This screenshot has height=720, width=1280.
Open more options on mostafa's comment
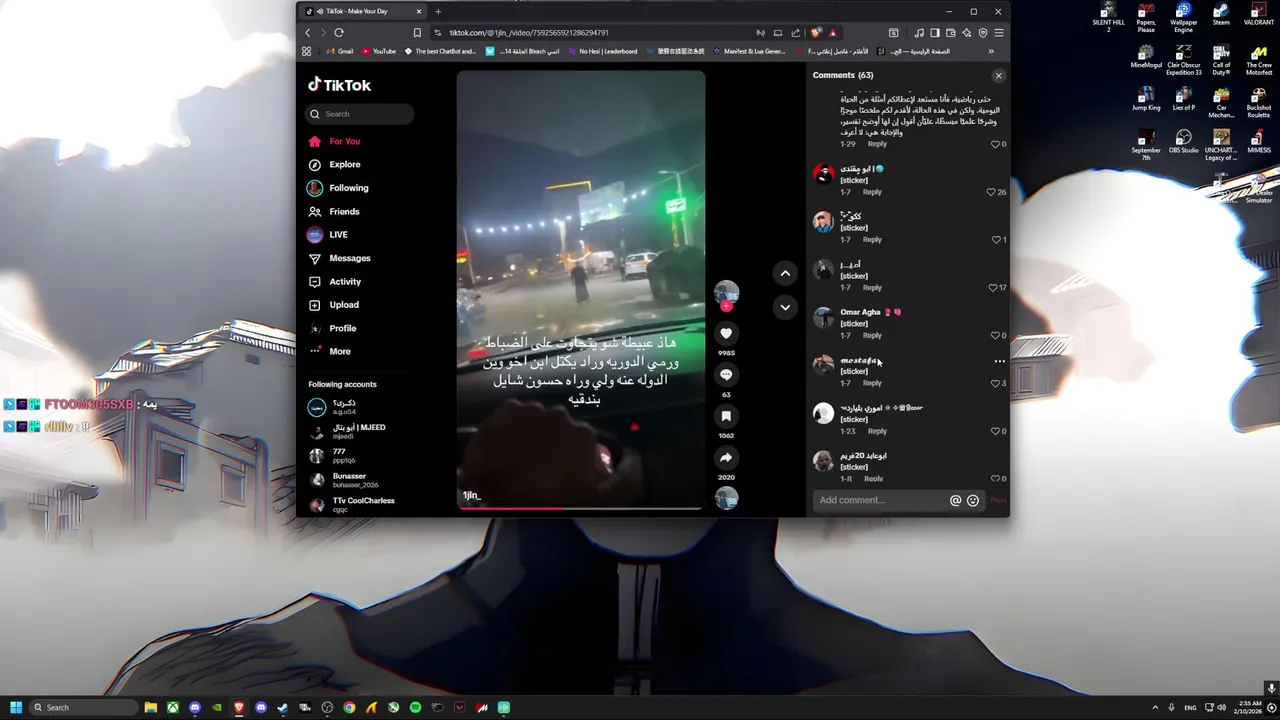[x=999, y=361]
